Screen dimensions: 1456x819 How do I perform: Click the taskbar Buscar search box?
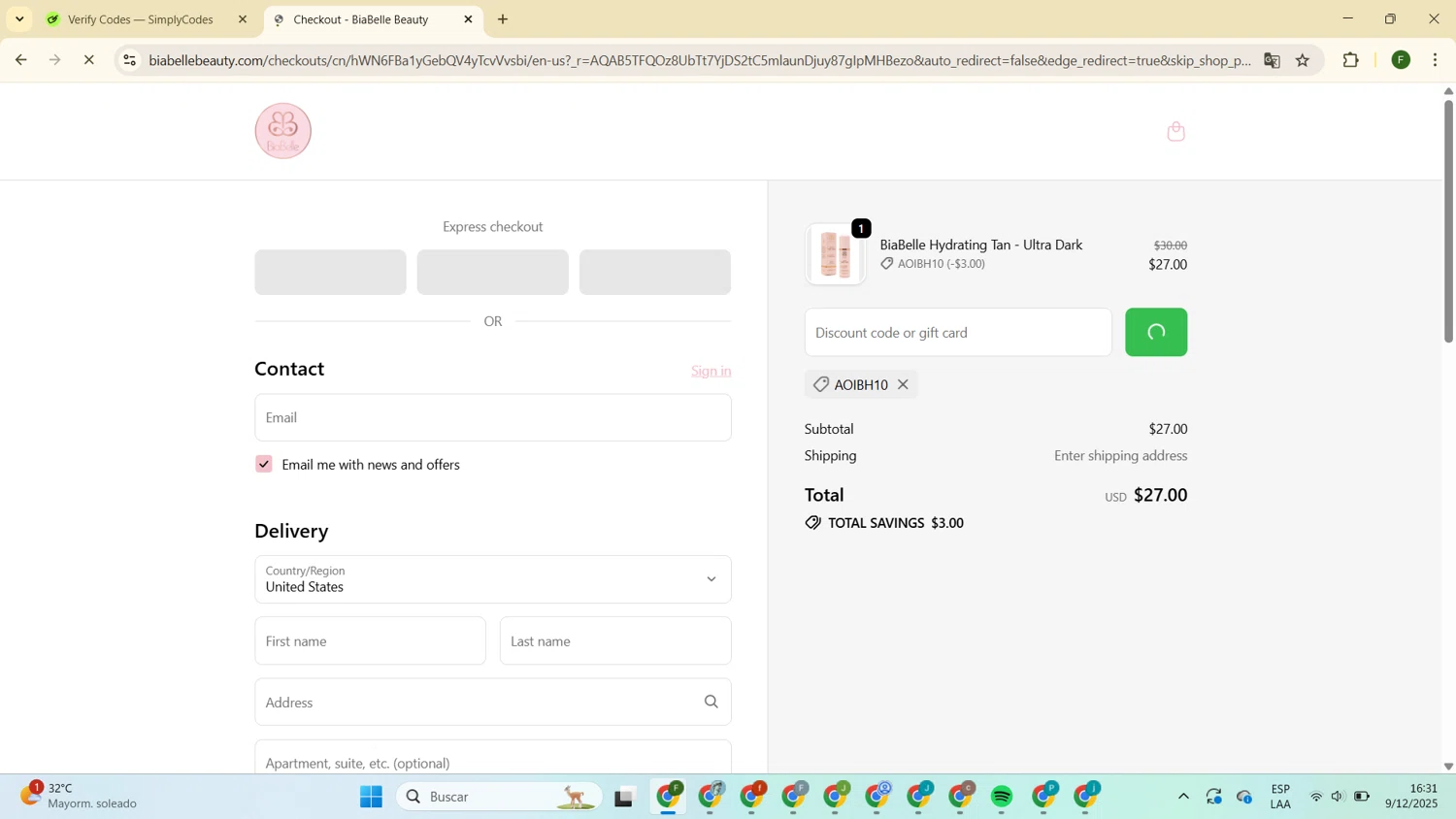[x=499, y=797]
